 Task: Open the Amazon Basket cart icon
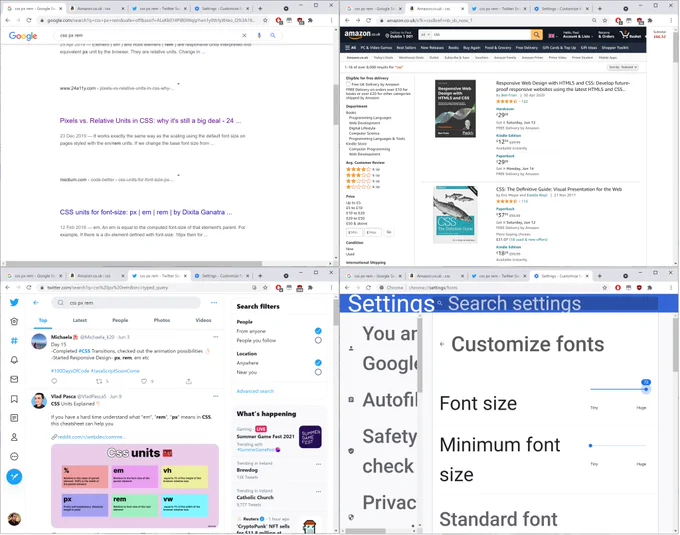tap(630, 35)
